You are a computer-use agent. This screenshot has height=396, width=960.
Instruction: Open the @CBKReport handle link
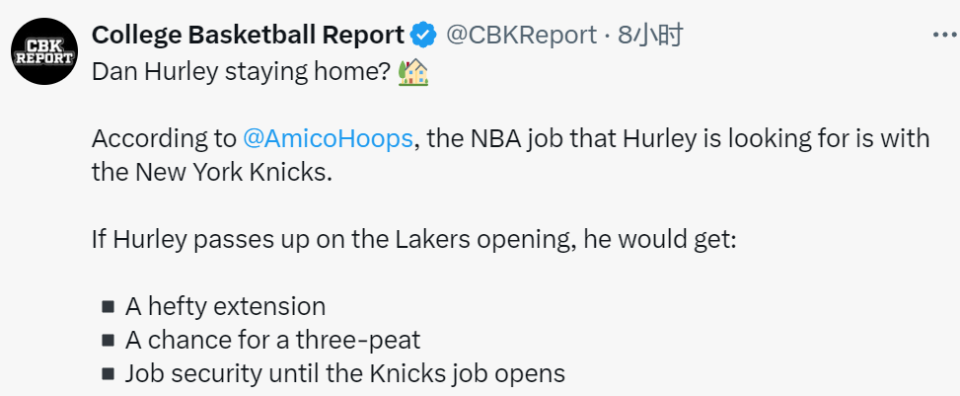pos(520,35)
